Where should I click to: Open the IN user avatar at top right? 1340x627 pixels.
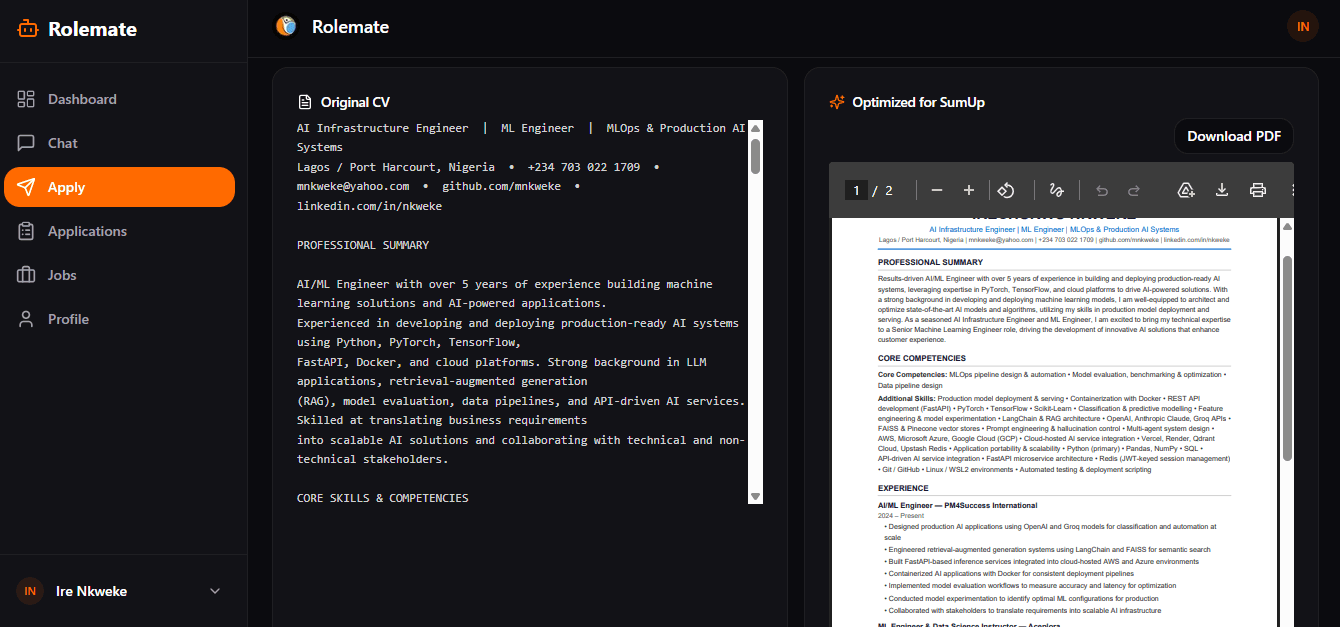tap(1303, 27)
